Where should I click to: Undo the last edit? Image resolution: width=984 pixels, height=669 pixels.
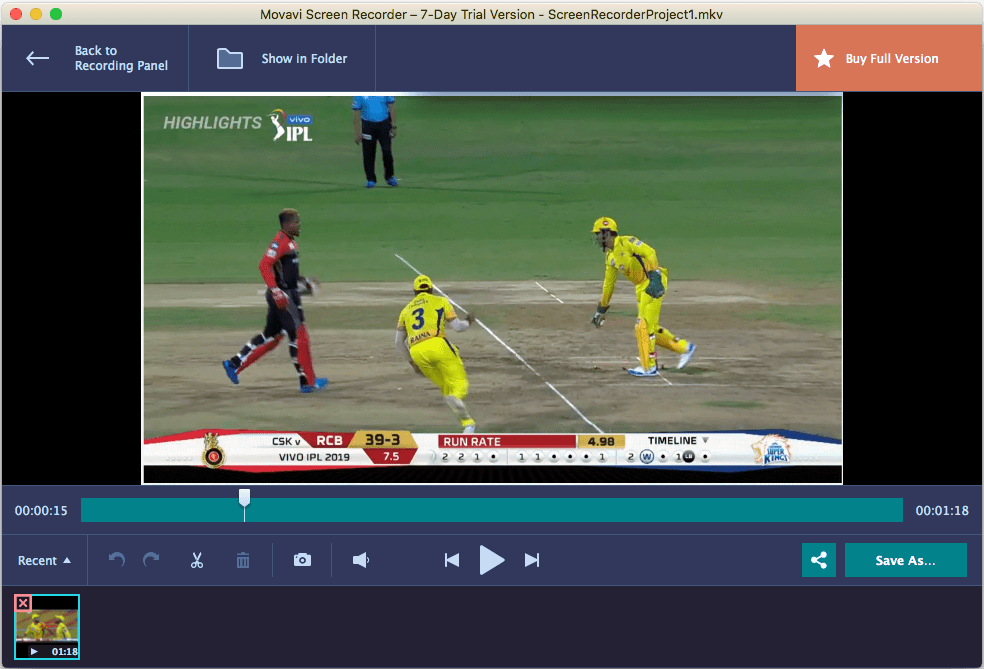[117, 560]
